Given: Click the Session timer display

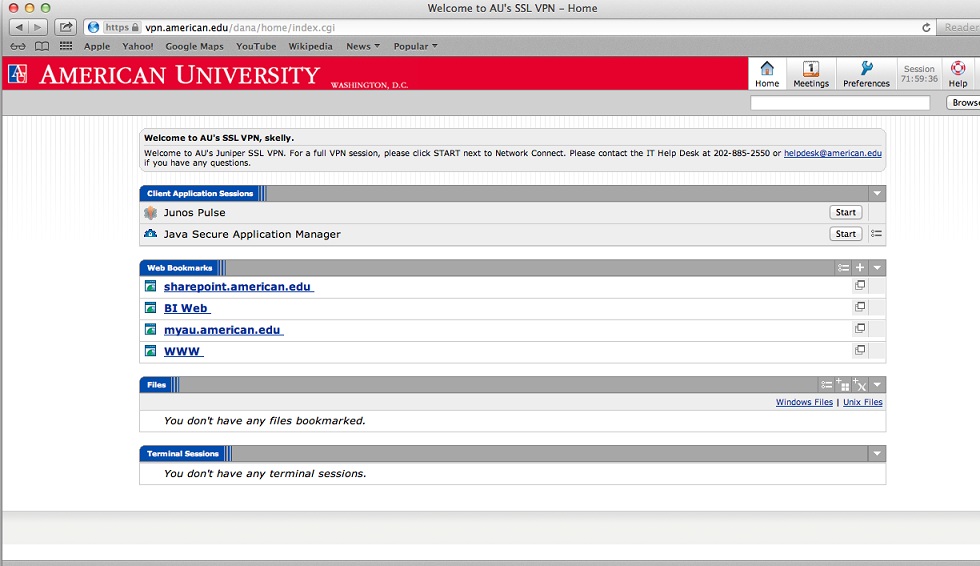Looking at the screenshot, I should (919, 74).
